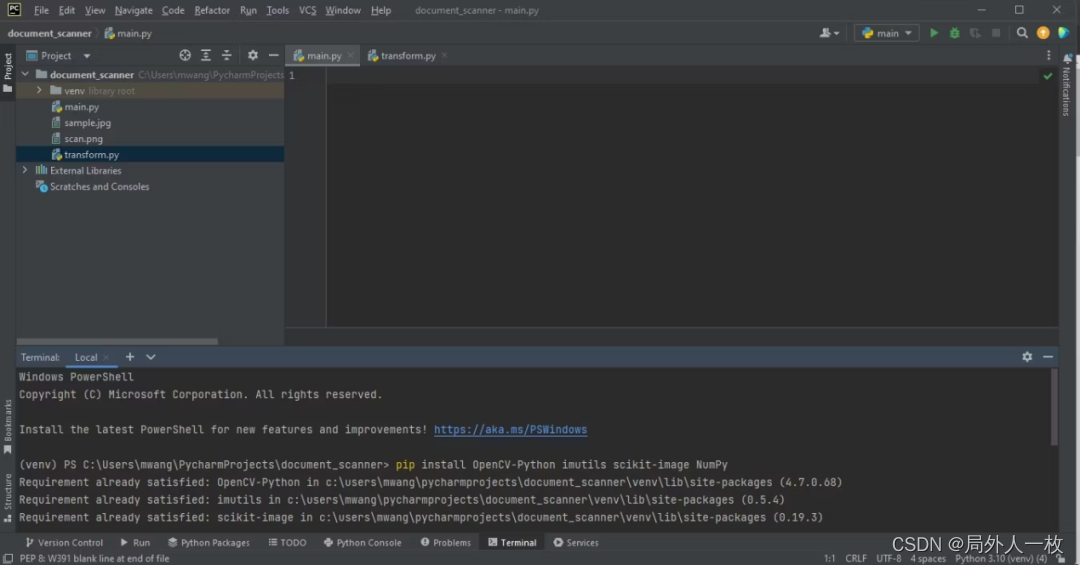This screenshot has width=1080, height=565.
Task: Close the main.py editor tab
Action: point(350,55)
